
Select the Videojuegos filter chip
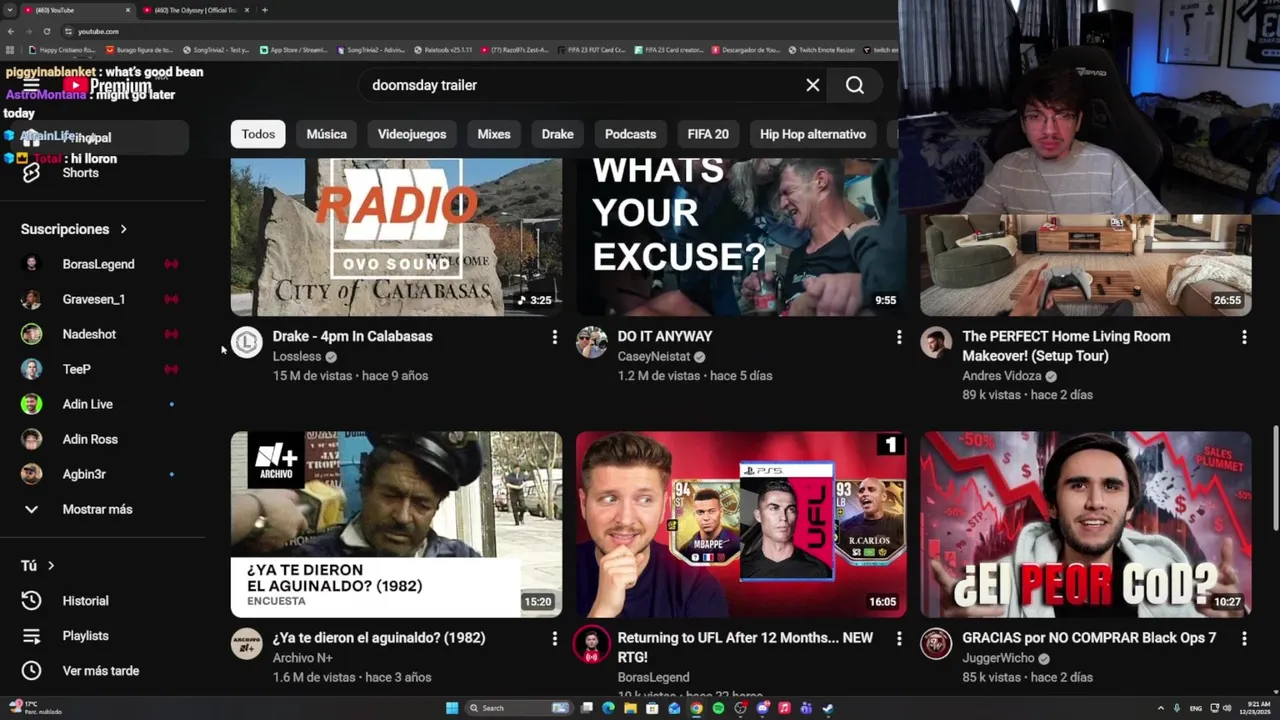click(412, 134)
